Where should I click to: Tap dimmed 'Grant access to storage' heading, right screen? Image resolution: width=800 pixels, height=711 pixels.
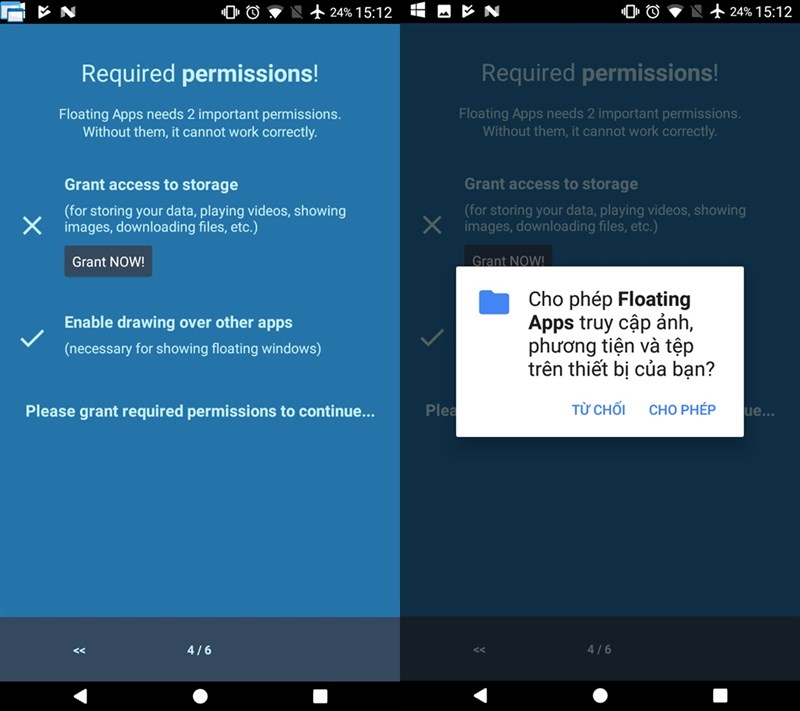pyautogui.click(x=551, y=184)
